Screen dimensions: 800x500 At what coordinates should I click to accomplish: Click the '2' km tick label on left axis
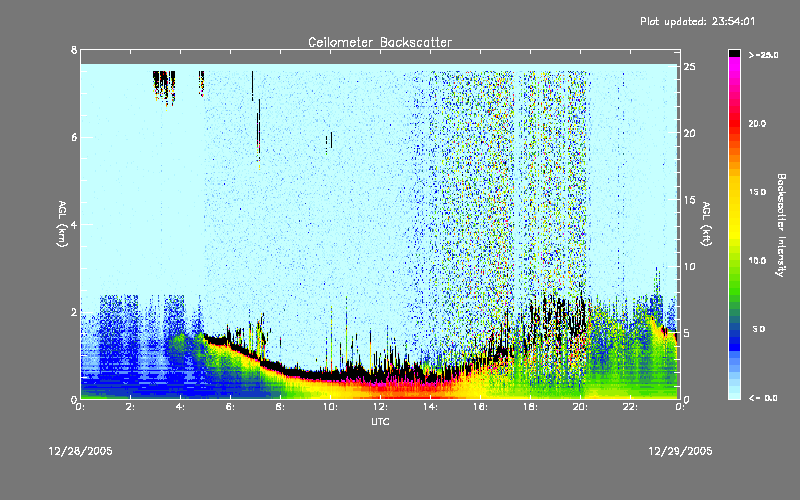pos(74,312)
